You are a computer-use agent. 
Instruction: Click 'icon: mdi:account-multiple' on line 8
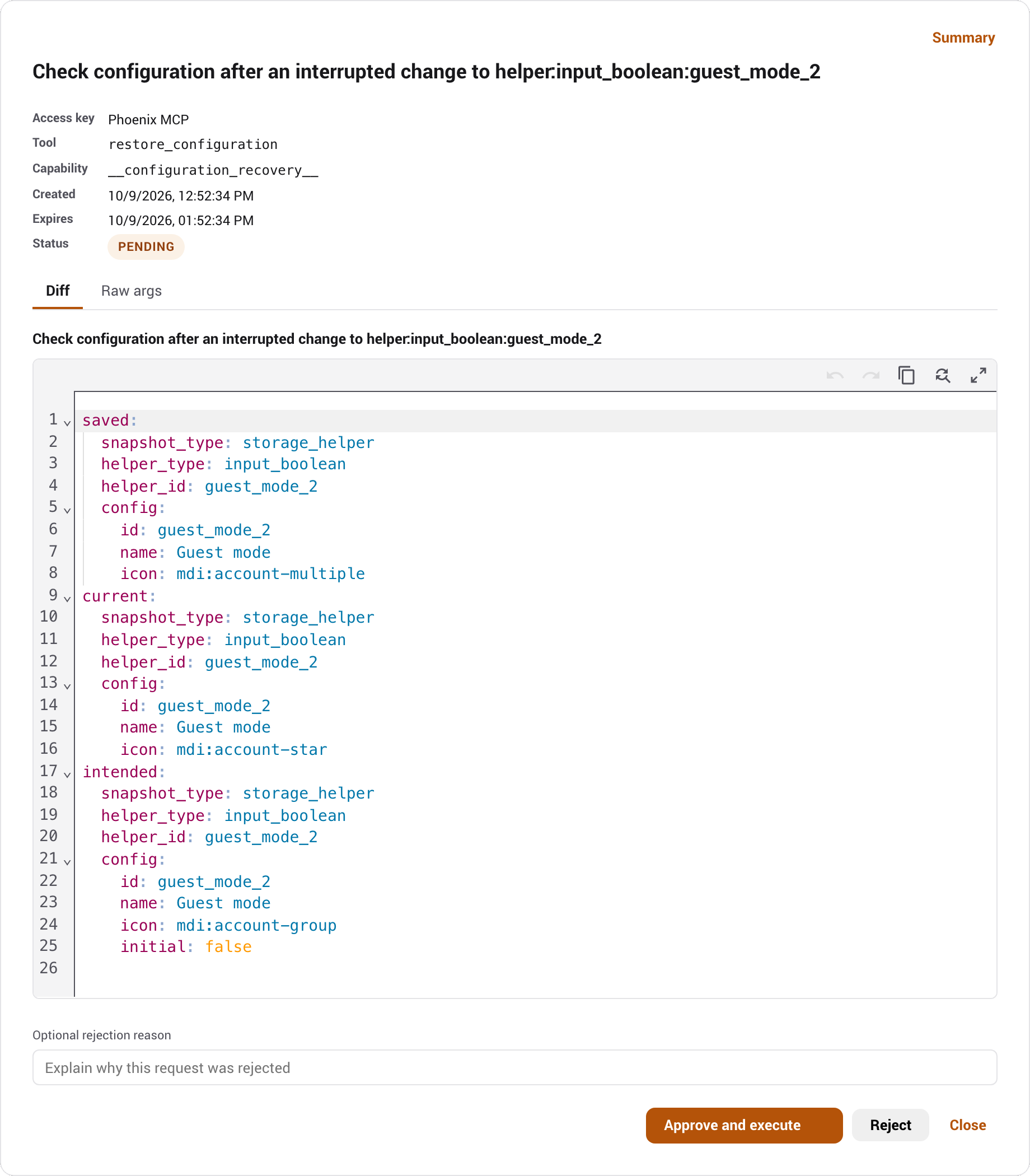tap(242, 573)
